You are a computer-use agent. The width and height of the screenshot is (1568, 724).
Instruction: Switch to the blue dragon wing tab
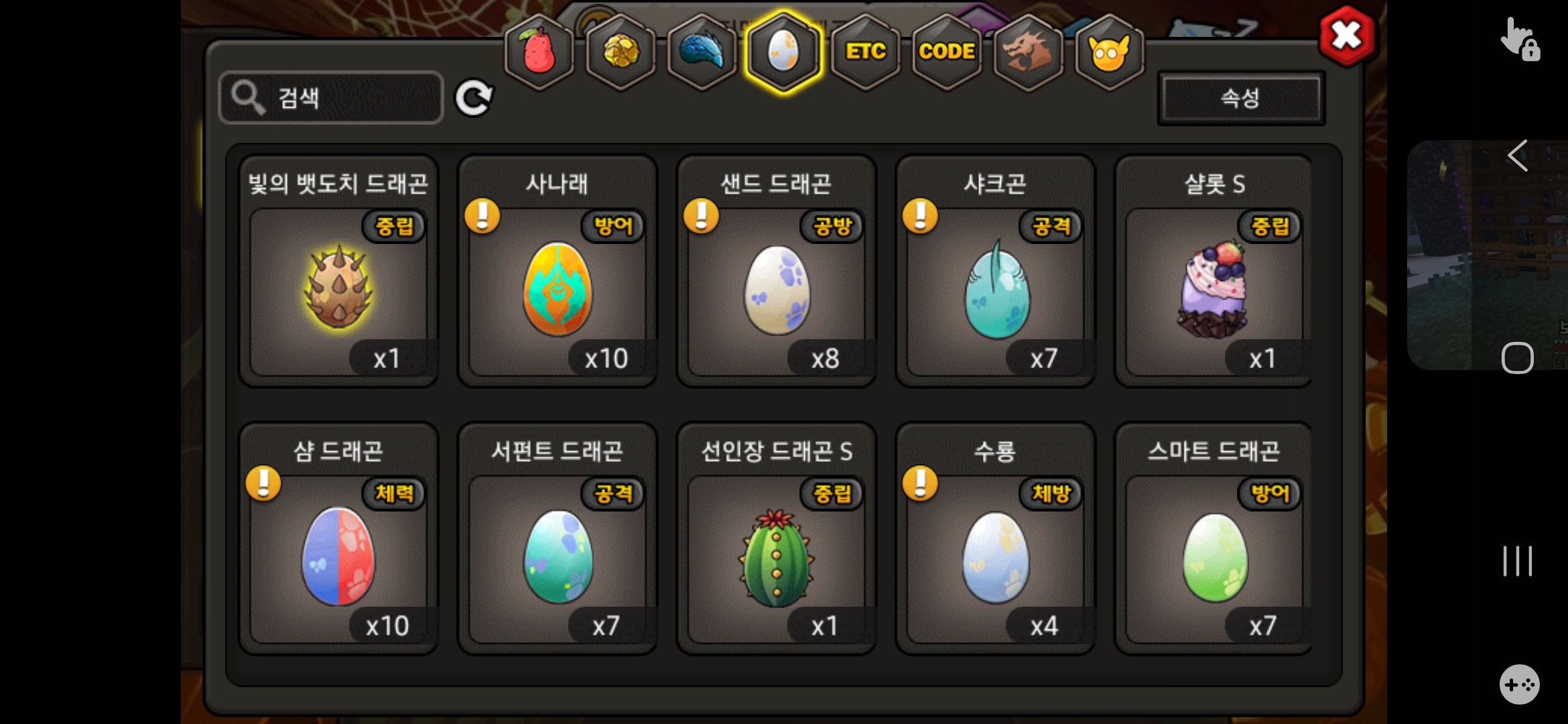pos(702,52)
